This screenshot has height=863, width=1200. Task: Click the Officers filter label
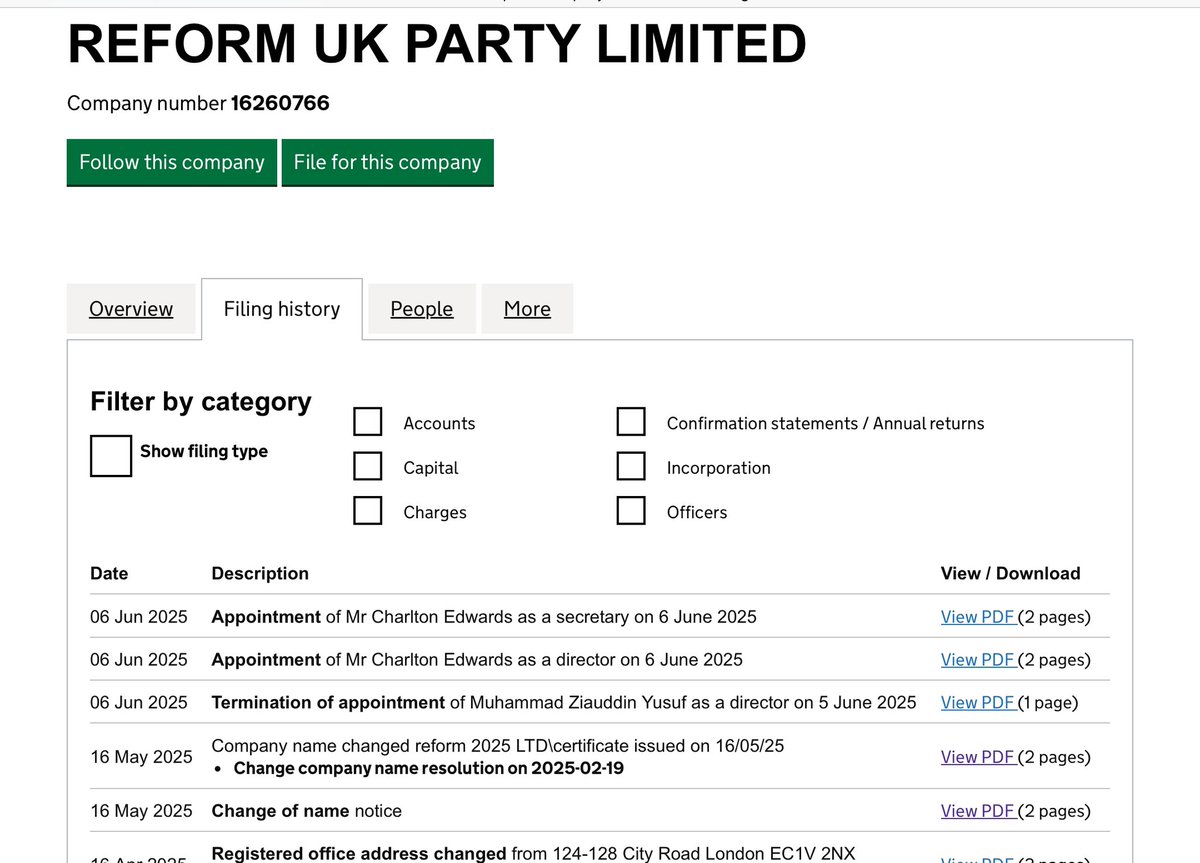[697, 512]
